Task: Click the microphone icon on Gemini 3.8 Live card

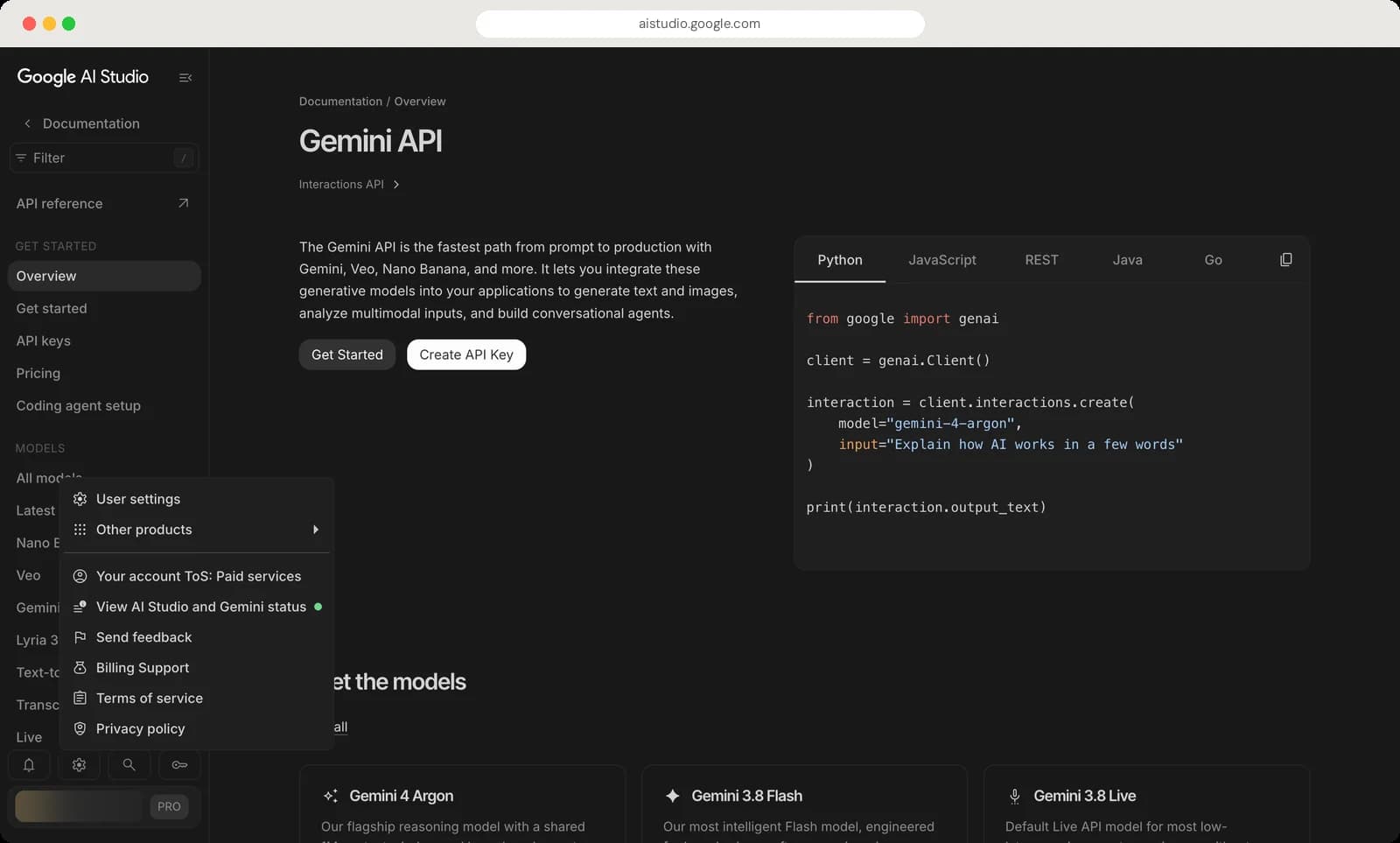Action: point(1014,796)
